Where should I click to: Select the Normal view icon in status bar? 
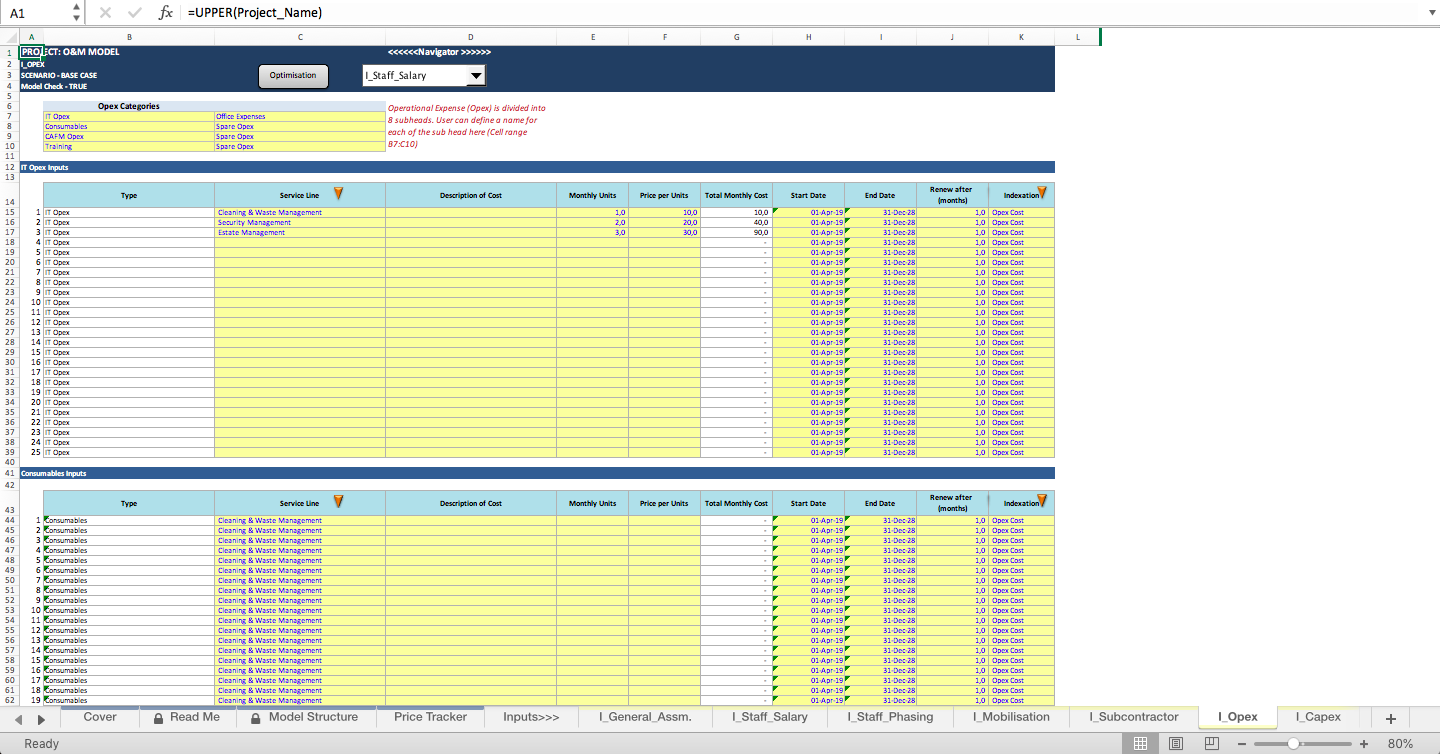click(x=1141, y=743)
